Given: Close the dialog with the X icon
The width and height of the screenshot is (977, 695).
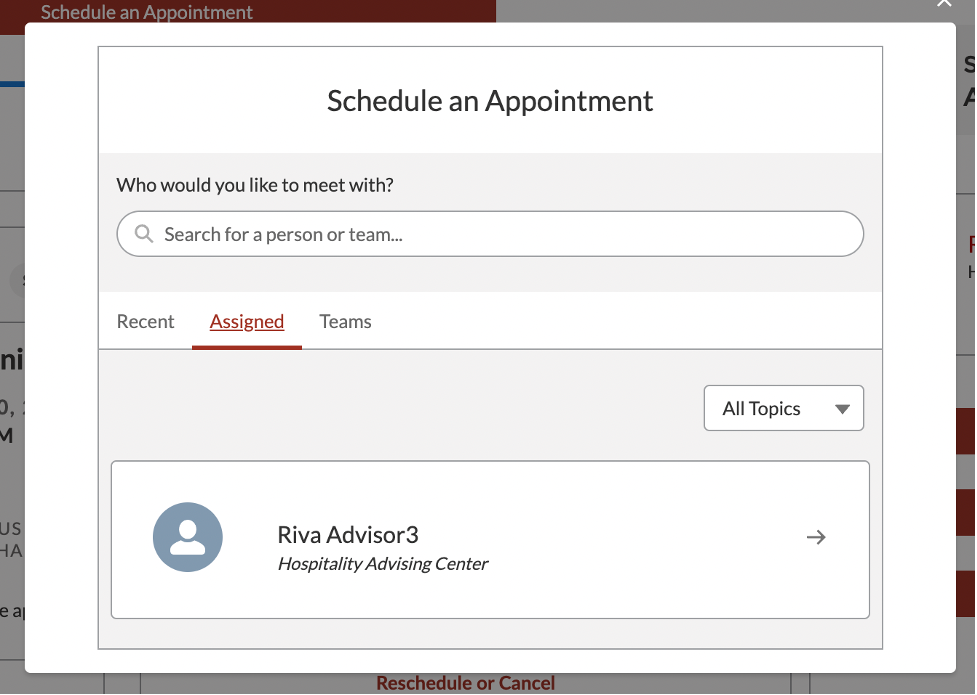Looking at the screenshot, I should [x=944, y=4].
